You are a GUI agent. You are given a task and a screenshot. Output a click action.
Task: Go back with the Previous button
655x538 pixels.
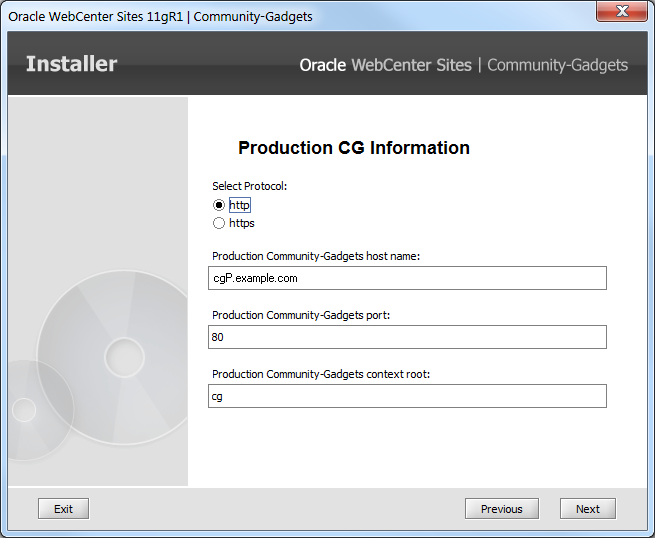click(x=502, y=509)
